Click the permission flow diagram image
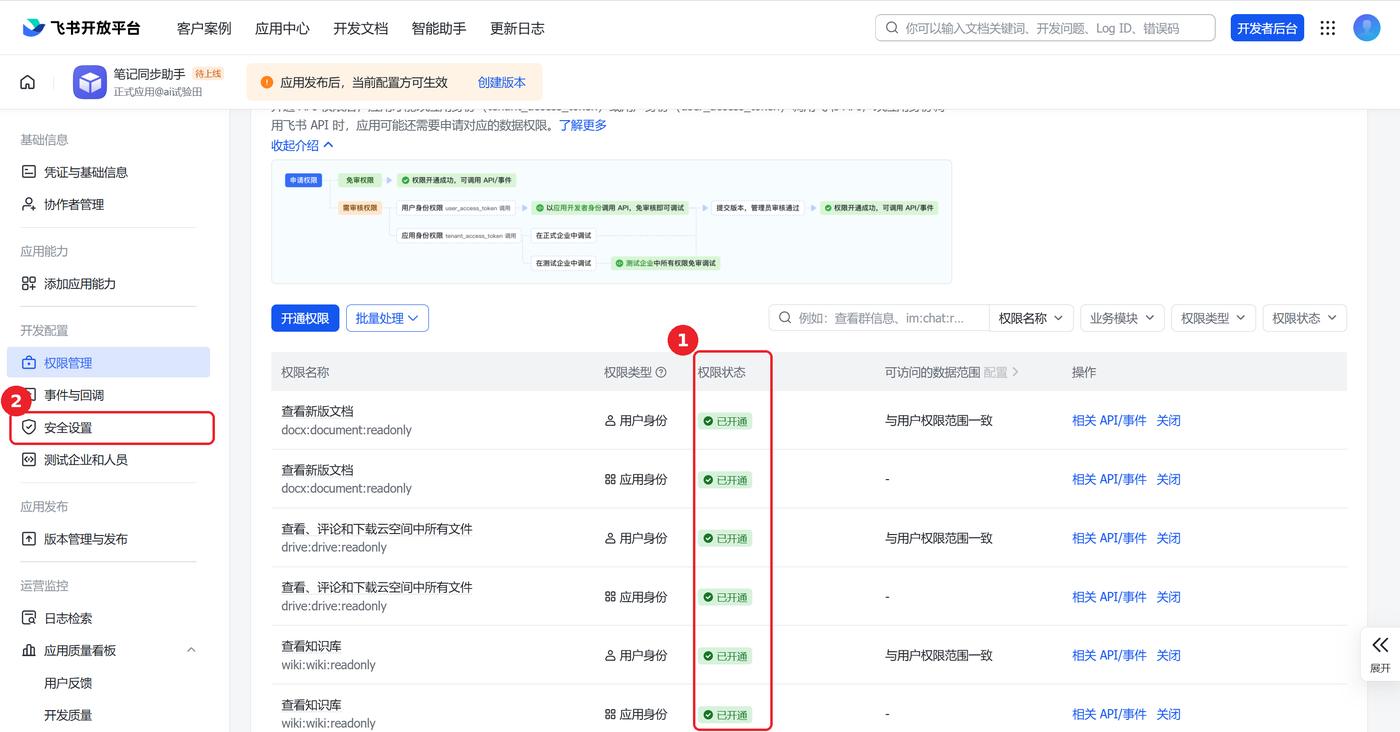The width and height of the screenshot is (1400, 732). pyautogui.click(x=611, y=221)
